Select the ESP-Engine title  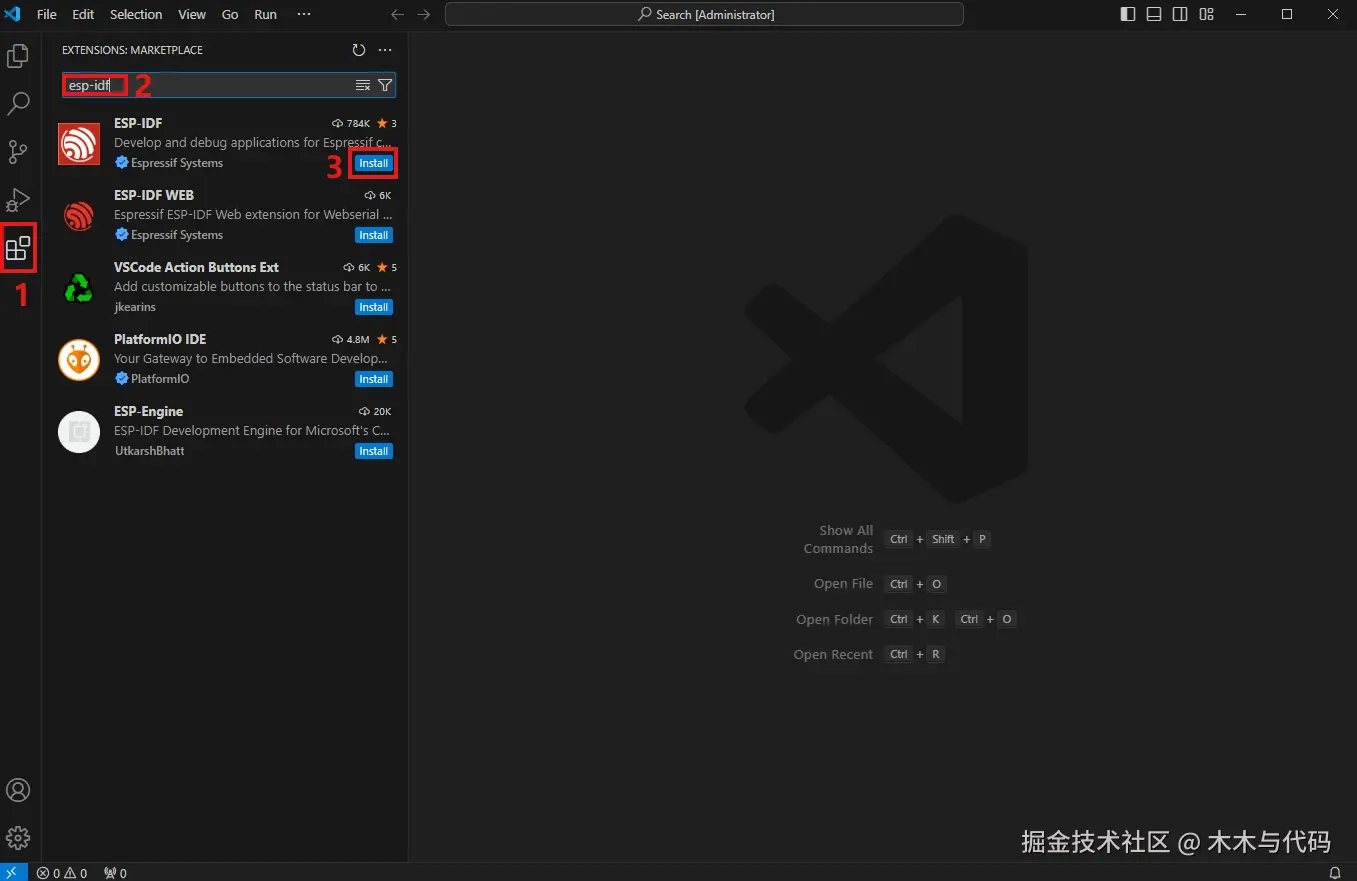click(148, 411)
